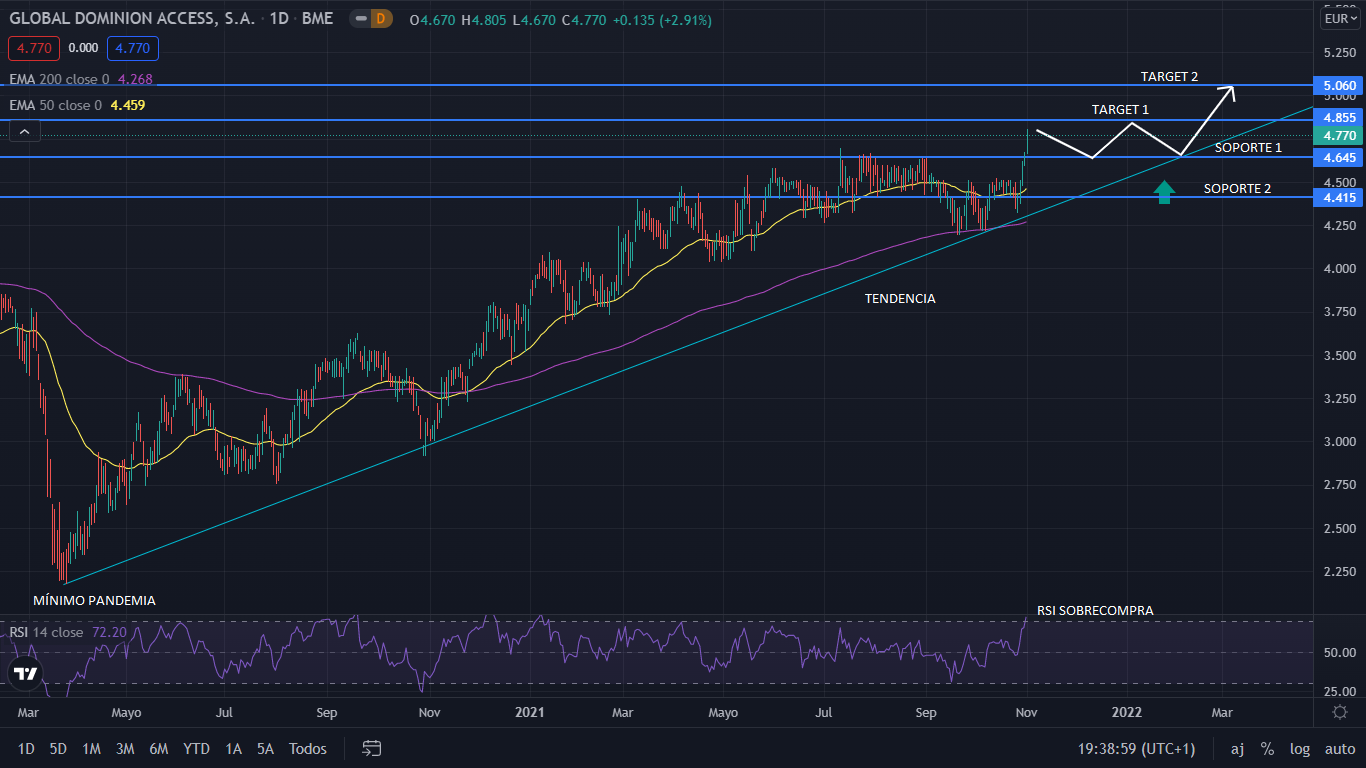Toggle the auto scale option
Image resolution: width=1366 pixels, height=768 pixels.
tap(1340, 748)
